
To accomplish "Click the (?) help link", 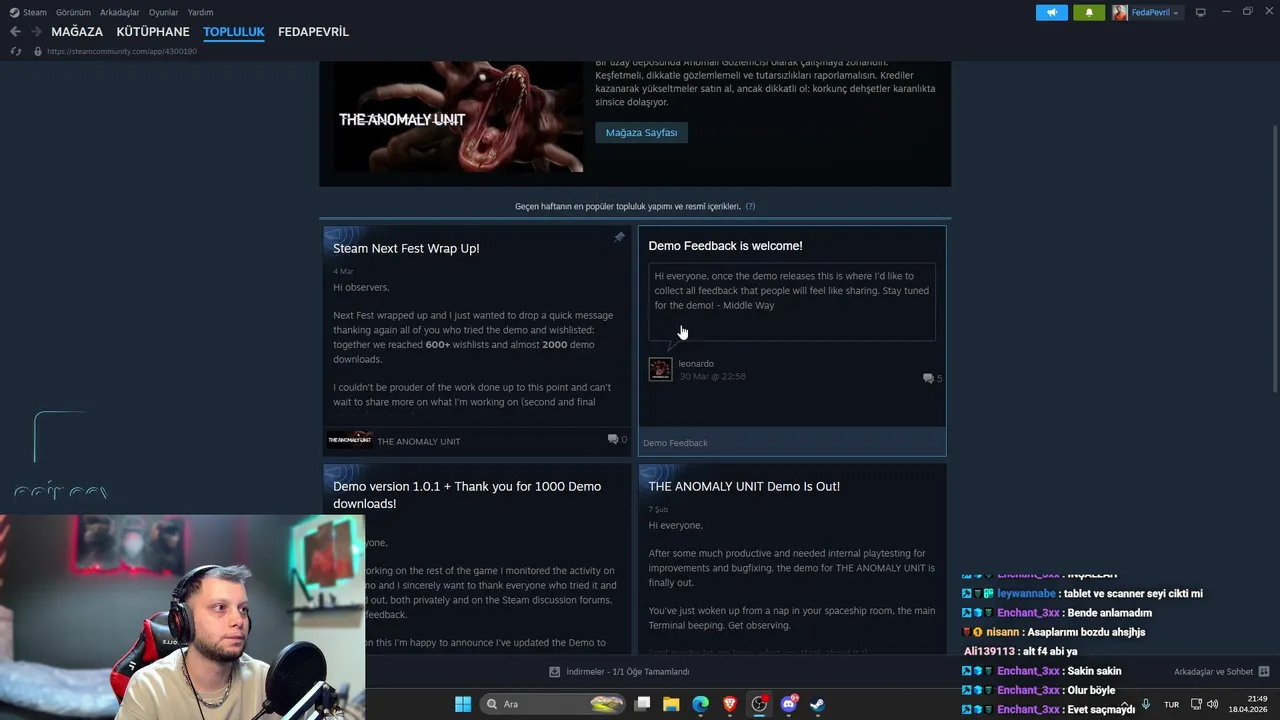I will [x=750, y=206].
